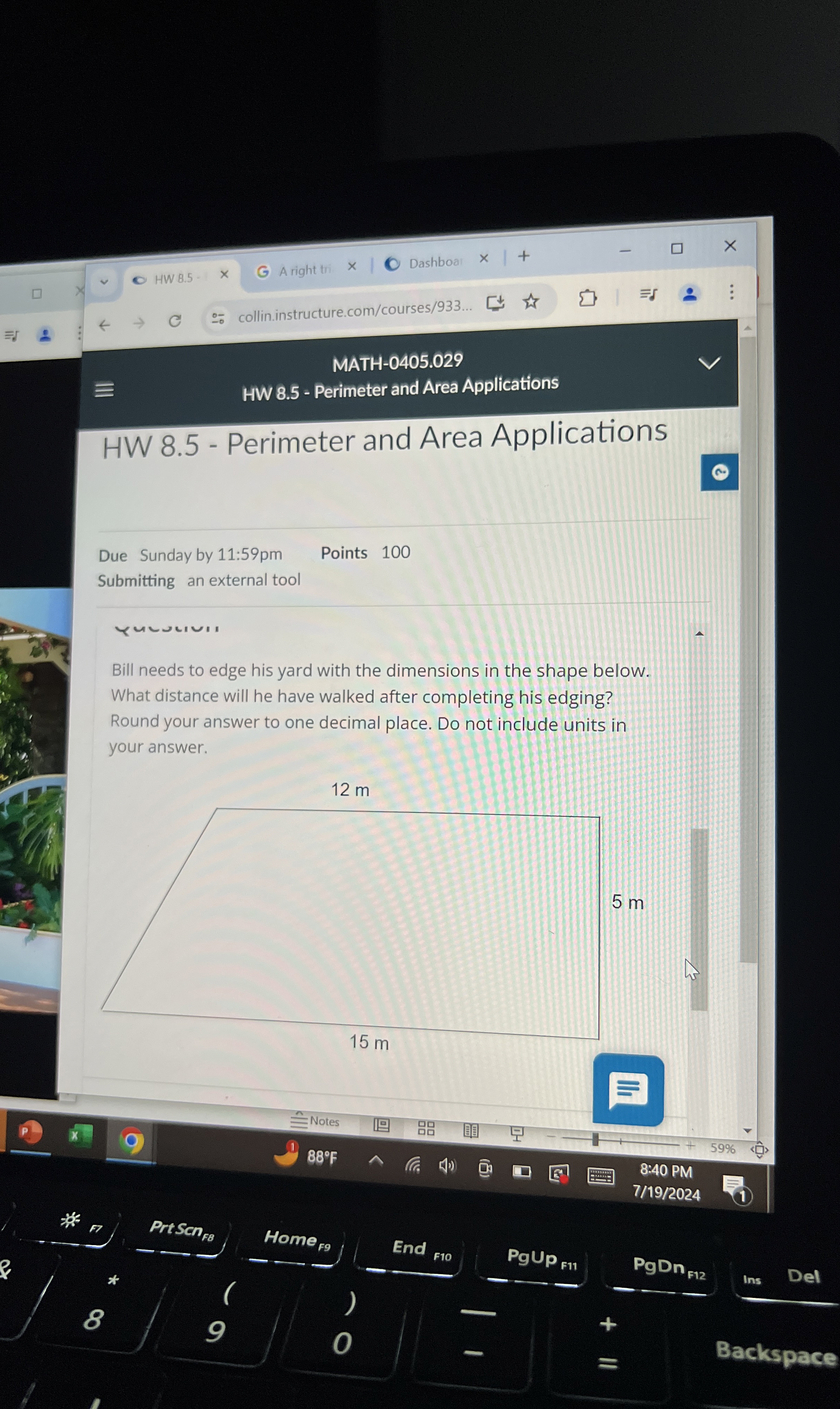Start PowerPoint slide show icon
Viewport: 840px width, 1409px height.
coord(517,1133)
